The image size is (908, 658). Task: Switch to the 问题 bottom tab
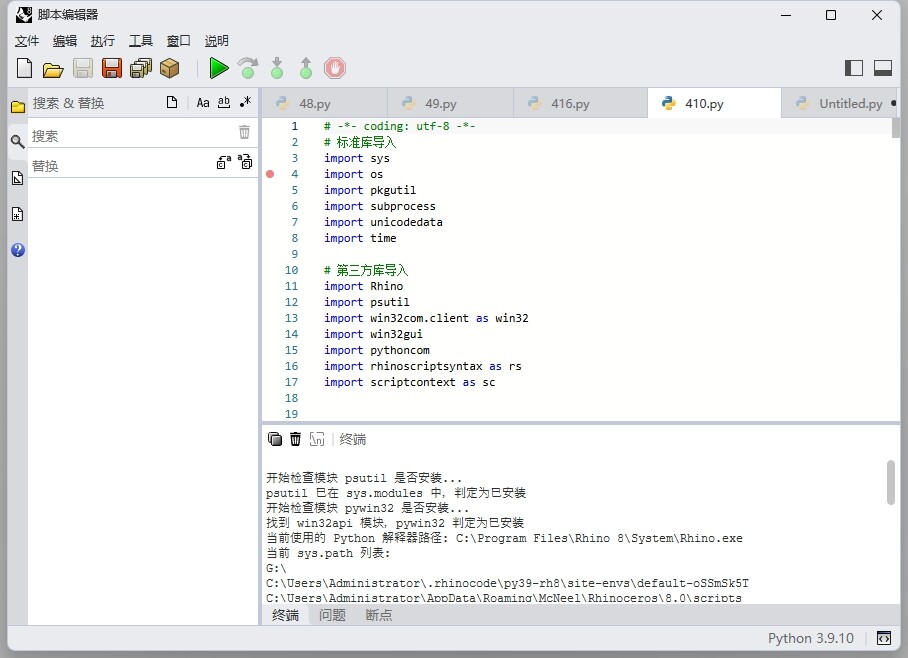click(x=332, y=615)
